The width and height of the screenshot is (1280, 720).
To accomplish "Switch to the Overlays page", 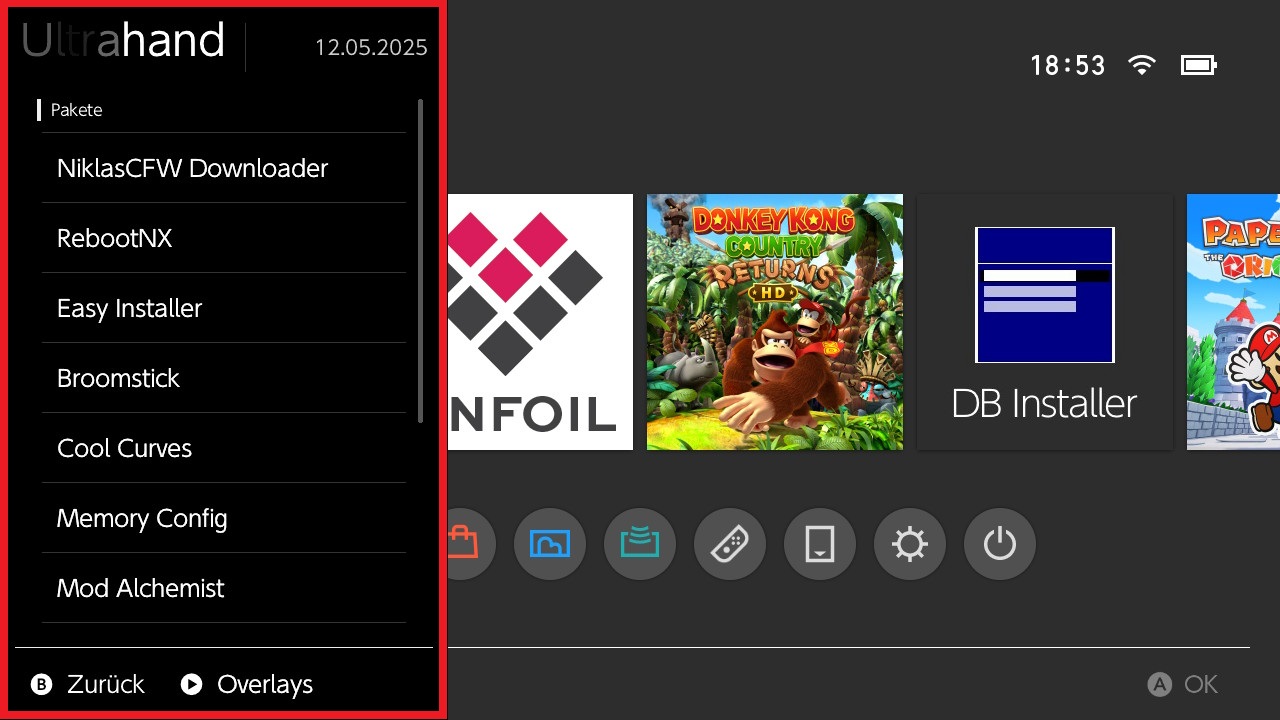I will tap(265, 685).
